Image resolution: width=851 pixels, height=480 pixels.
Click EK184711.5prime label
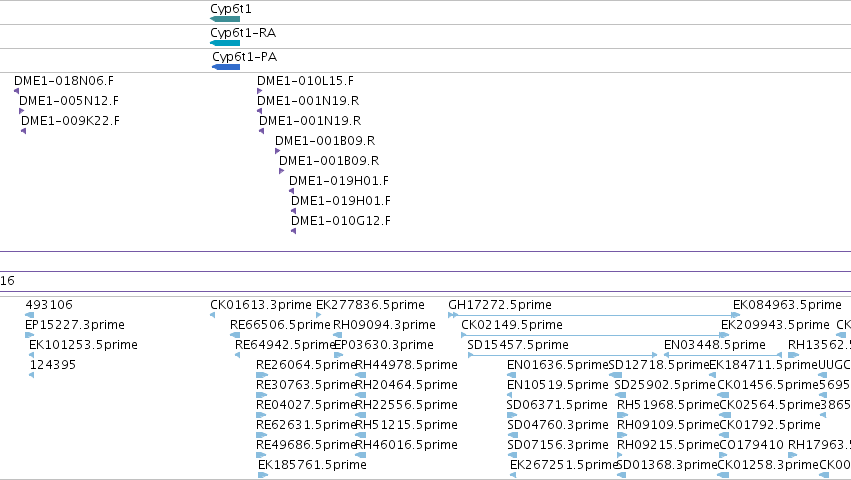click(763, 365)
